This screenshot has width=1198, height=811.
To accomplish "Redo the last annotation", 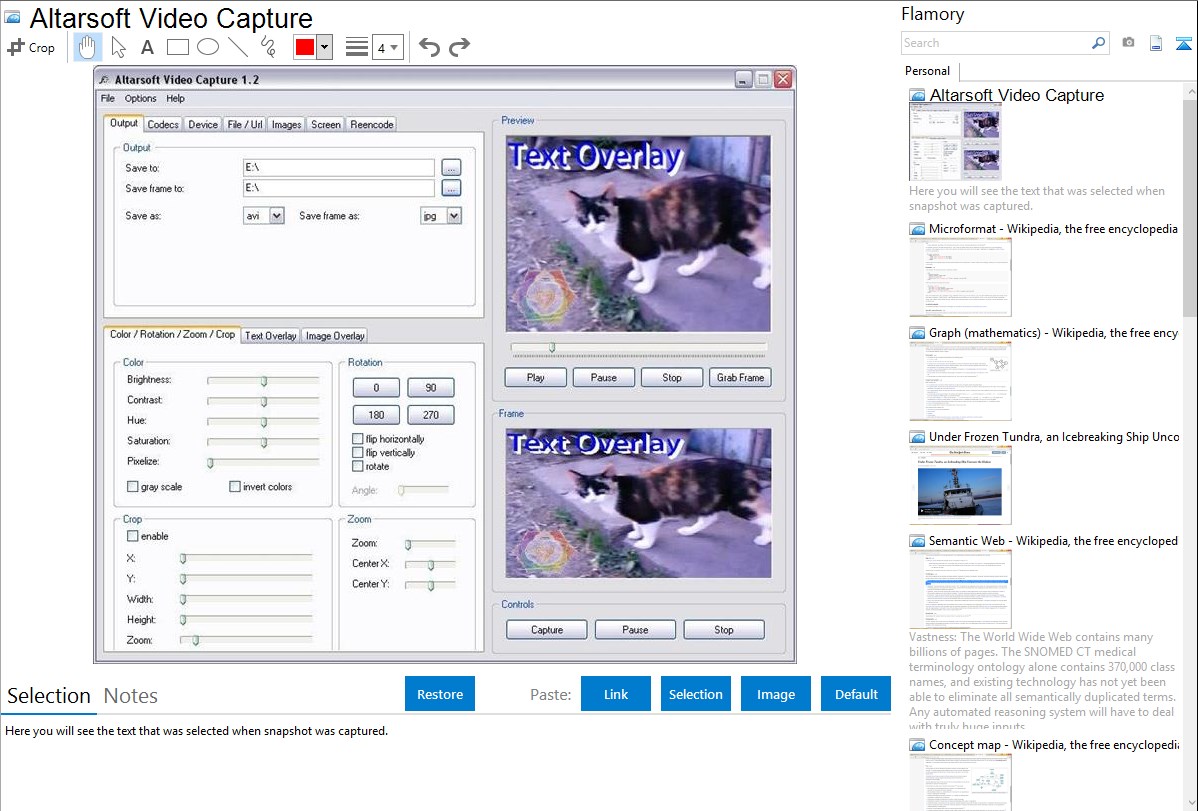I will click(459, 47).
